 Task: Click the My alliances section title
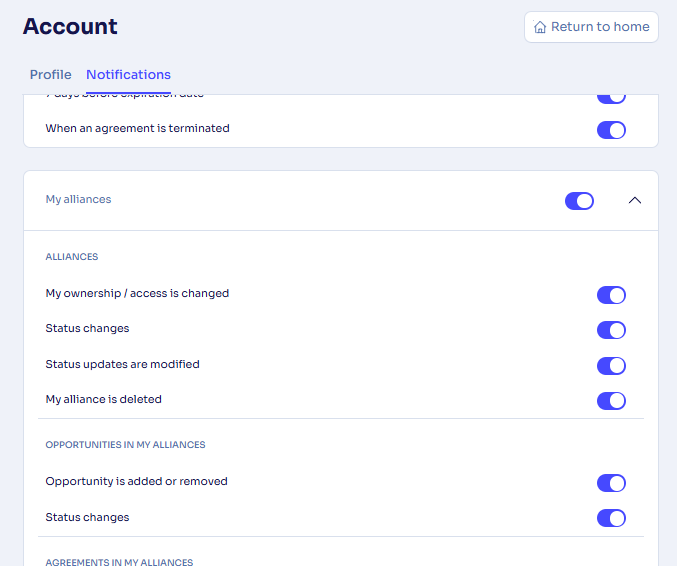[79, 200]
